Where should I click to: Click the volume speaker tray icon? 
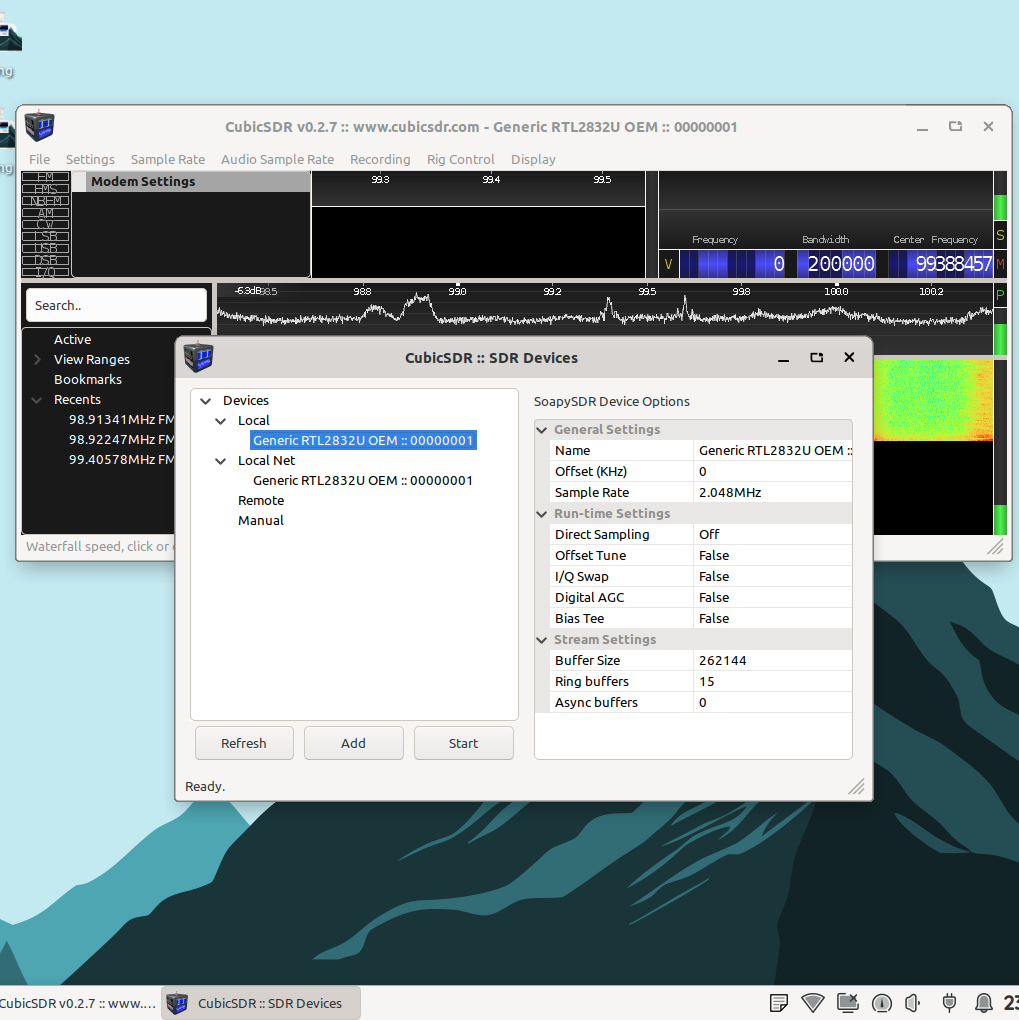tap(912, 1002)
